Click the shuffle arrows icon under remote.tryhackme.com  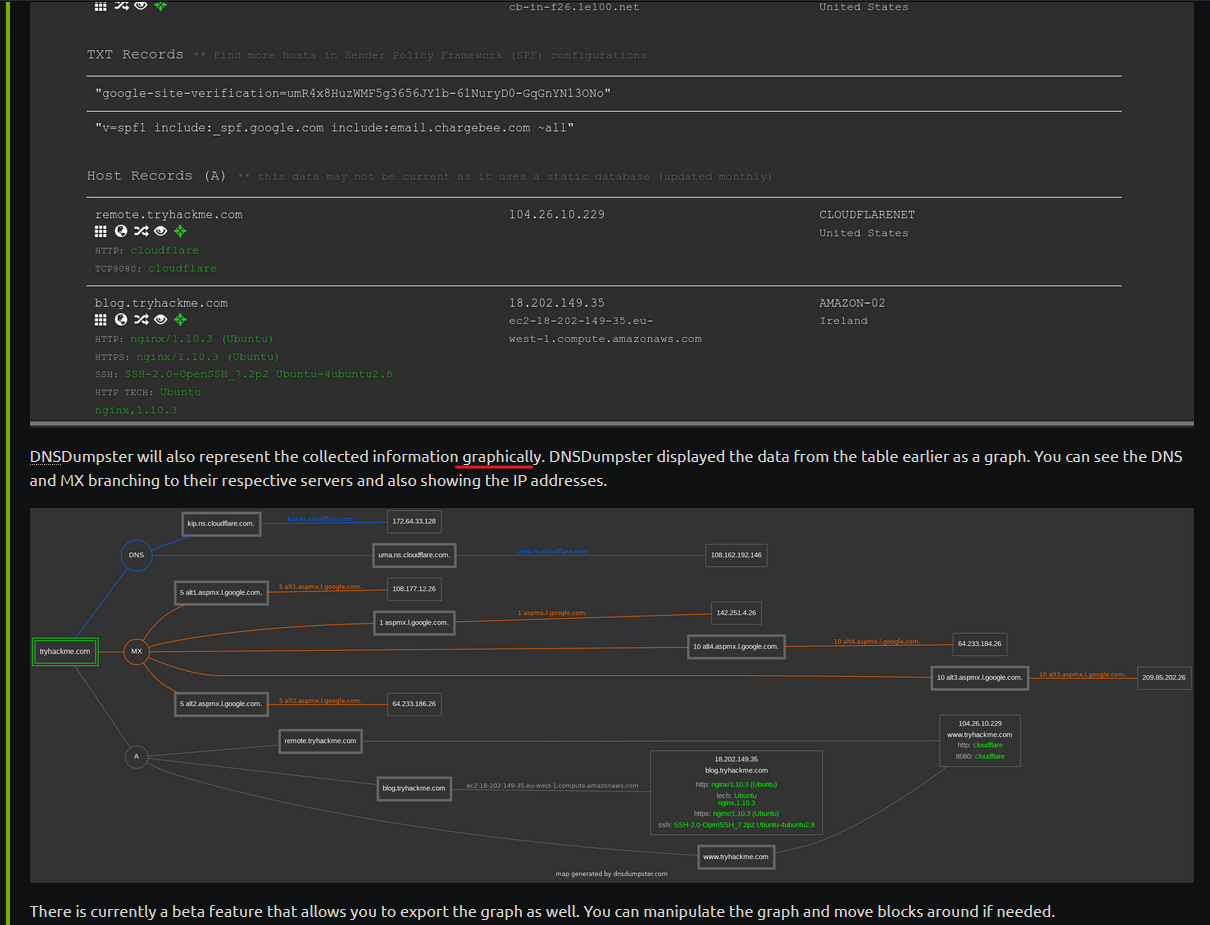141,232
